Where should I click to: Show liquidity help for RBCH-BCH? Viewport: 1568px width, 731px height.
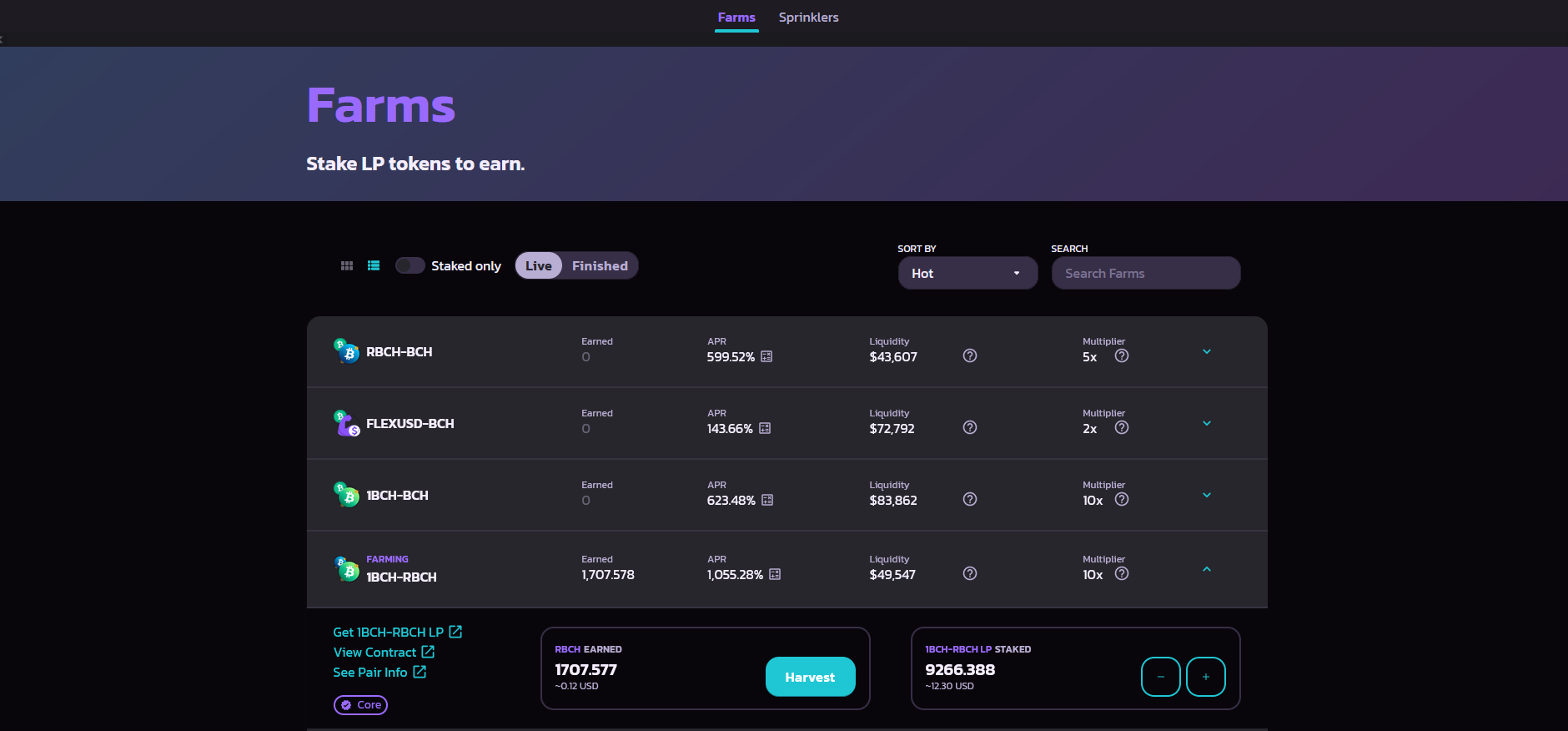970,355
